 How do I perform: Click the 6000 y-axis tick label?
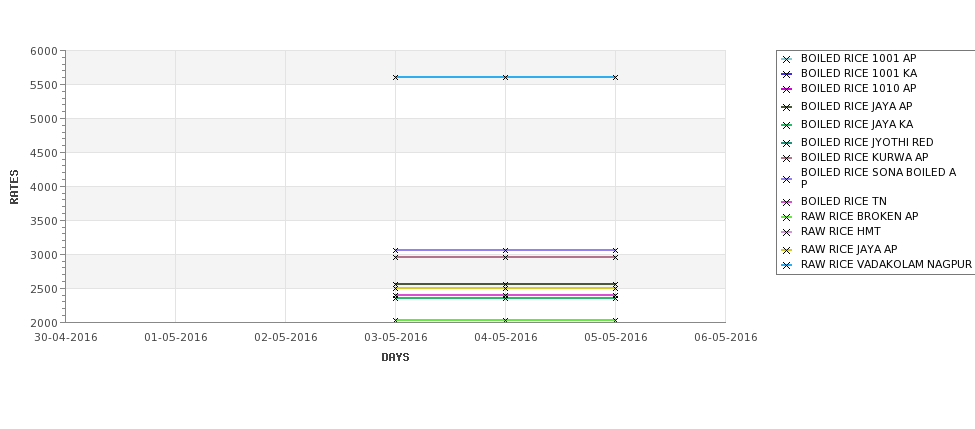point(44,51)
